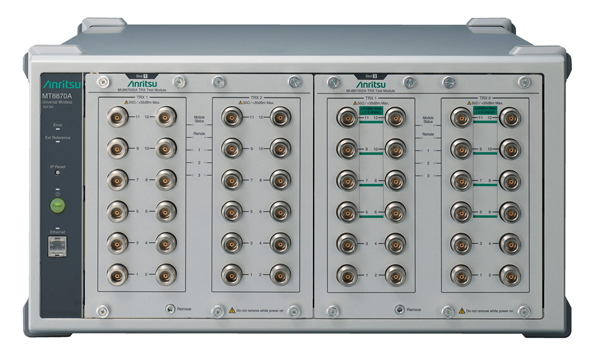Click the power-on warning triangle on Slot 1
Viewport: 599px width, 363px height.
pyautogui.click(x=232, y=310)
